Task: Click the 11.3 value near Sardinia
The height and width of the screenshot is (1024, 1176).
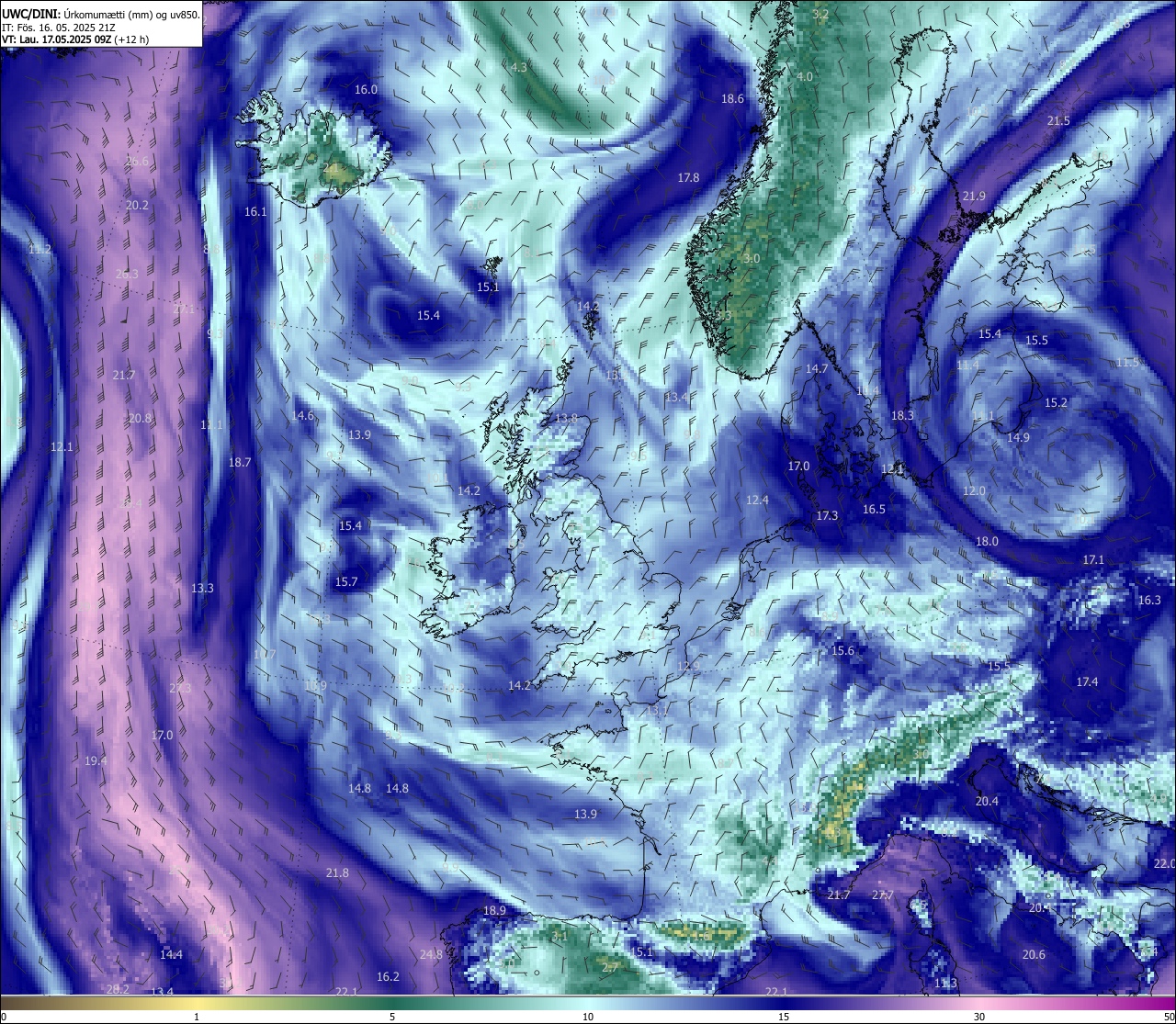Action: click(x=945, y=983)
